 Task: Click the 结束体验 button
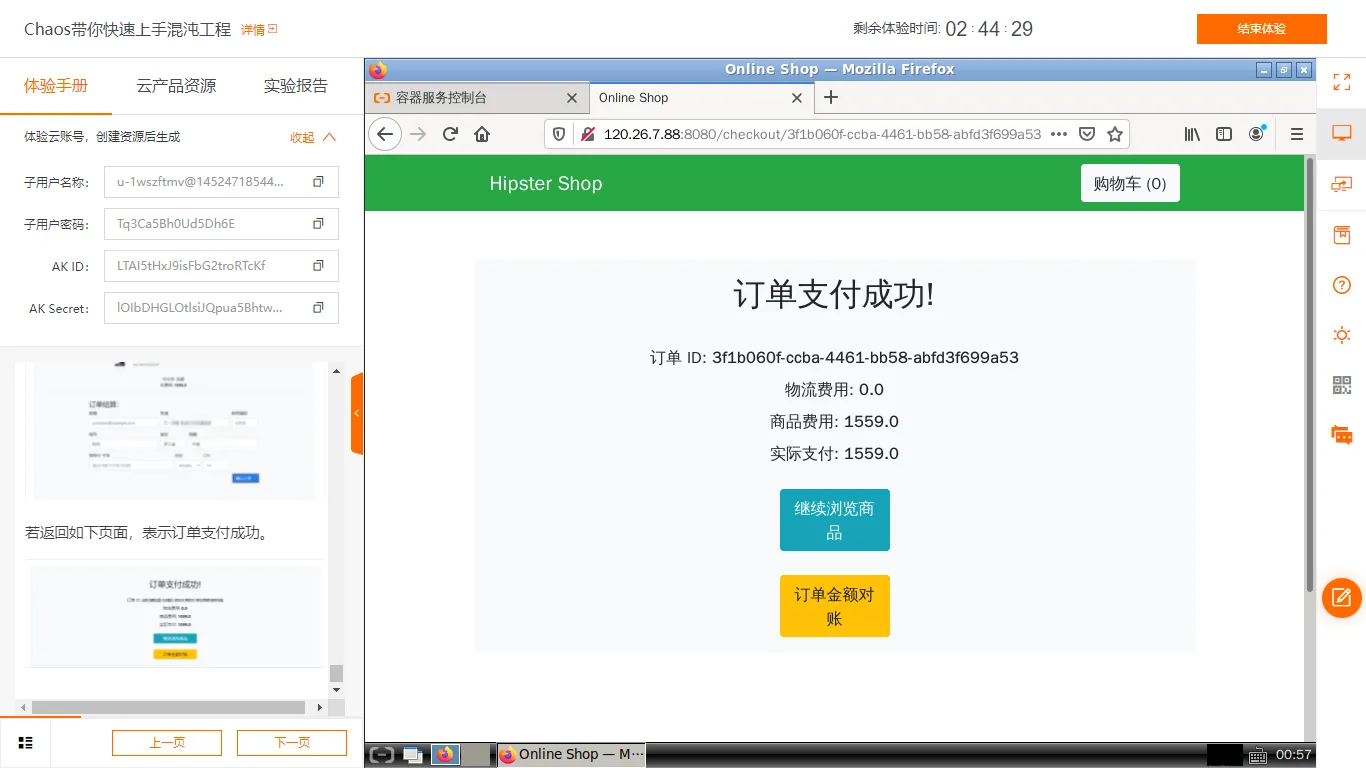(x=1262, y=29)
